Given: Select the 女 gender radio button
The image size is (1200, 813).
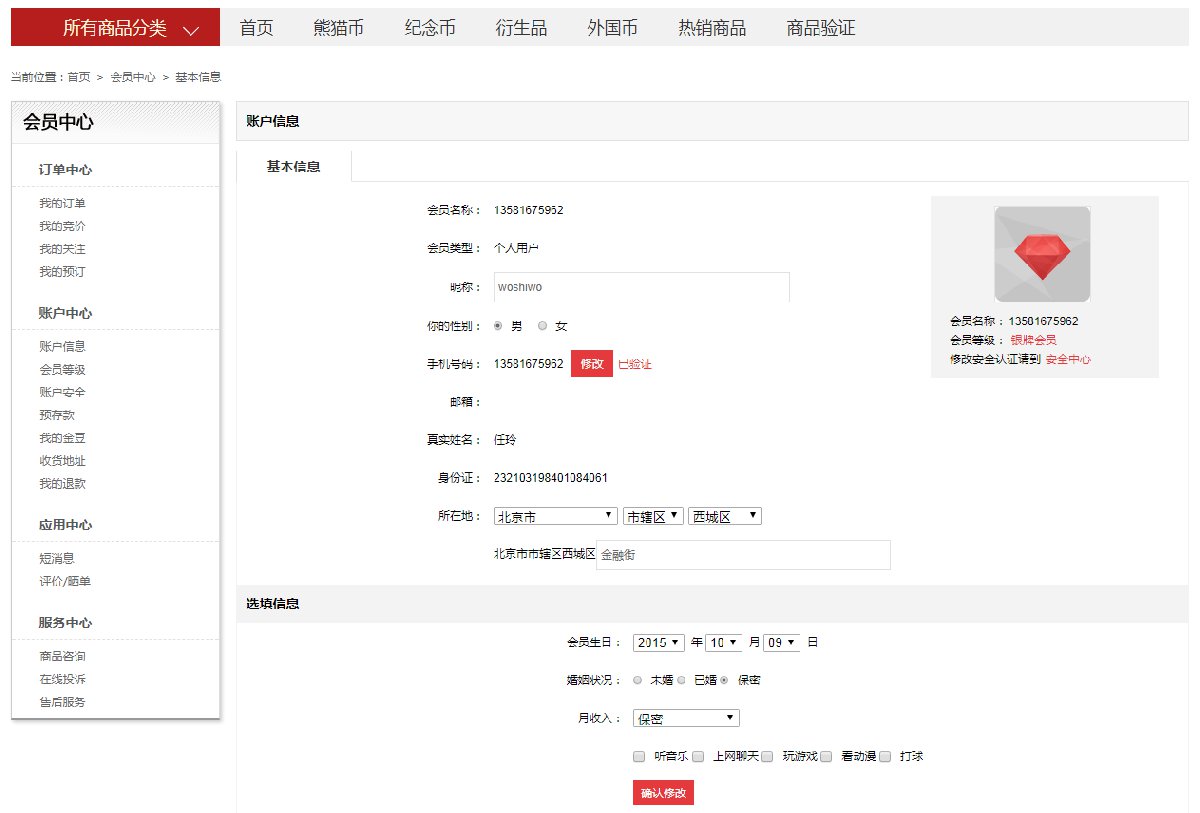Looking at the screenshot, I should (x=543, y=326).
